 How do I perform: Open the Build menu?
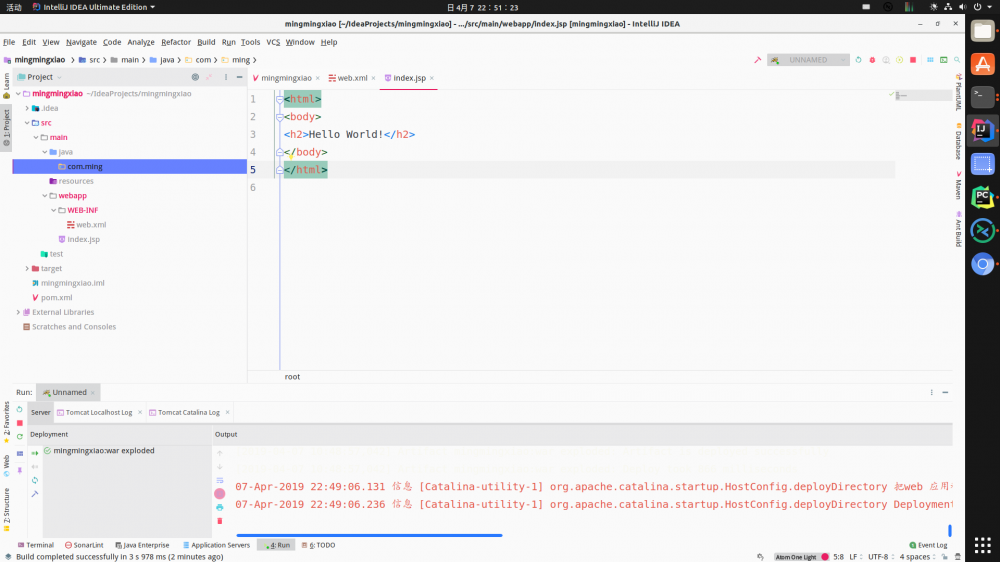click(206, 42)
